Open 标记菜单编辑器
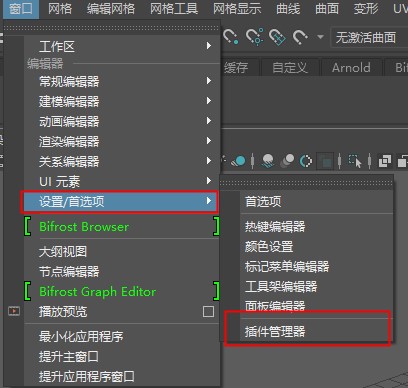The image size is (408, 388). pos(317,267)
